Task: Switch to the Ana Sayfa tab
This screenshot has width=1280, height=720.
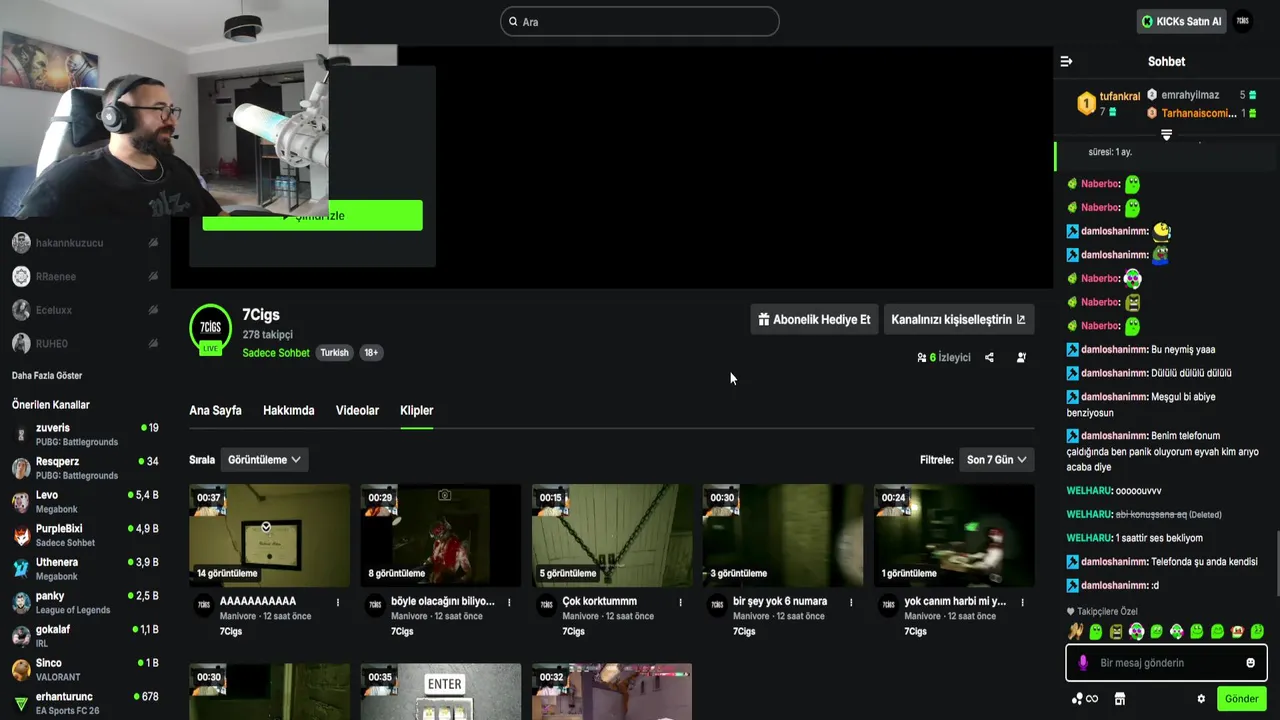Action: click(215, 411)
